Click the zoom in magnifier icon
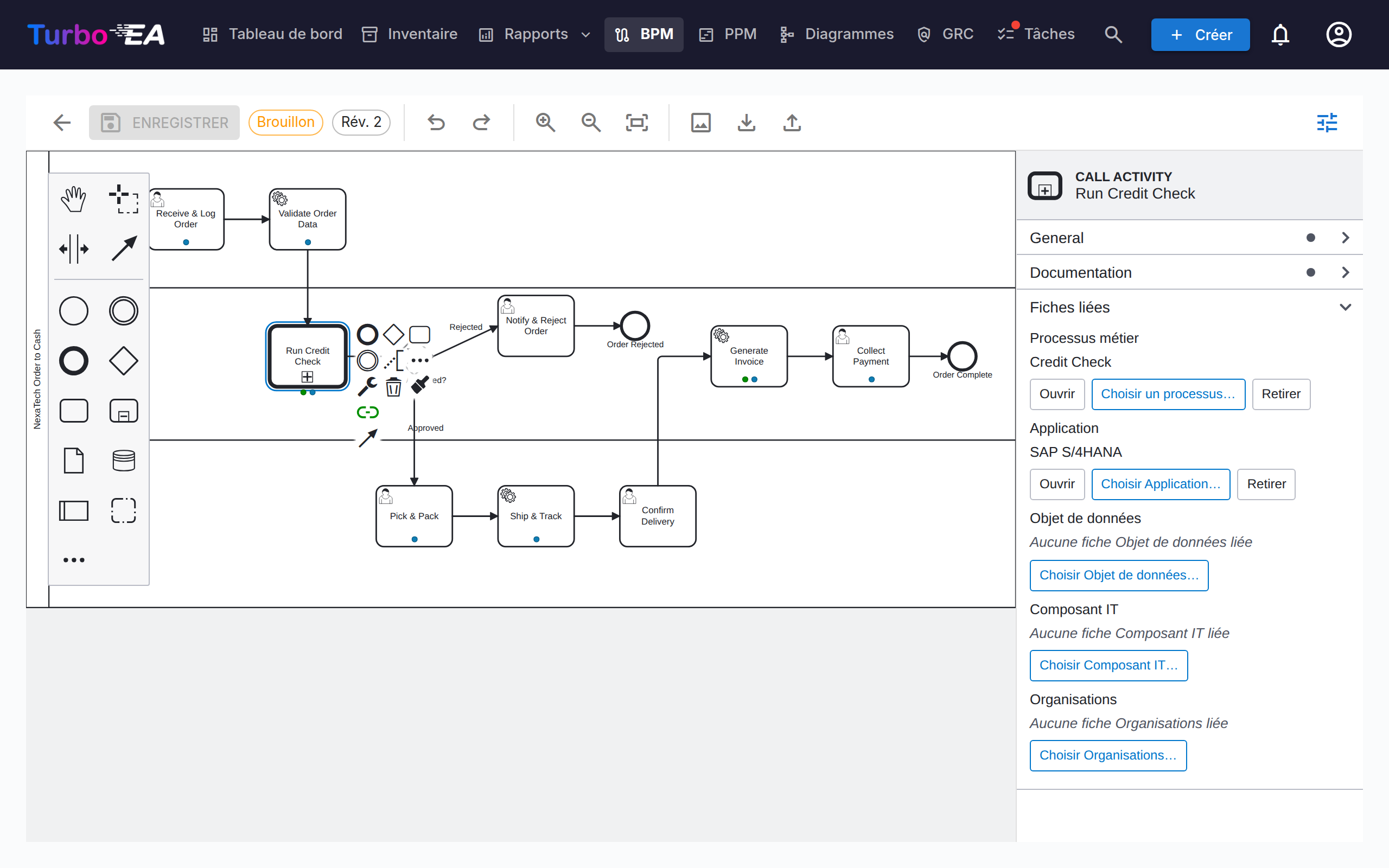1389x868 pixels. (x=545, y=122)
